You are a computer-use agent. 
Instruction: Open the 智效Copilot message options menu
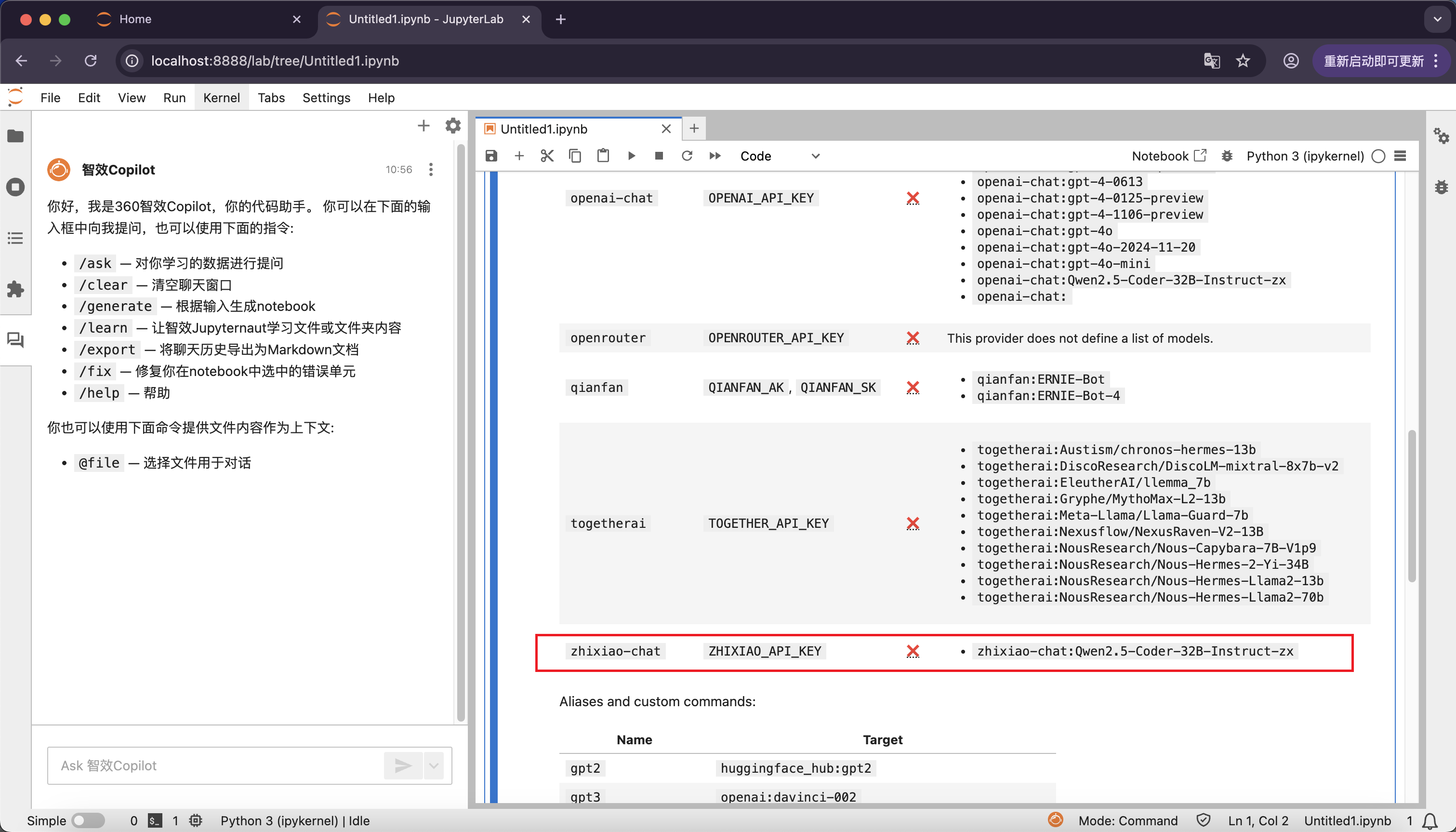(x=431, y=169)
